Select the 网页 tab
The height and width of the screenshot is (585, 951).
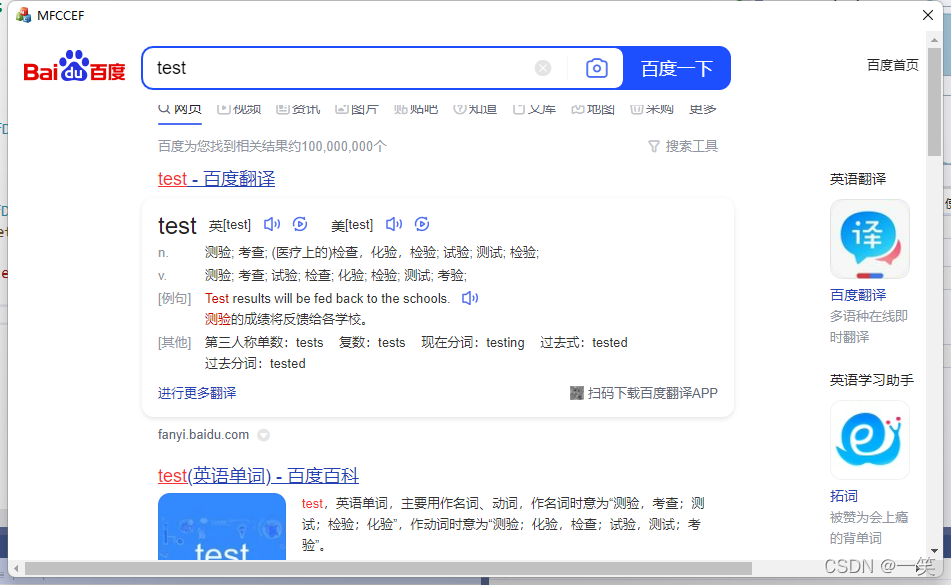pos(180,109)
